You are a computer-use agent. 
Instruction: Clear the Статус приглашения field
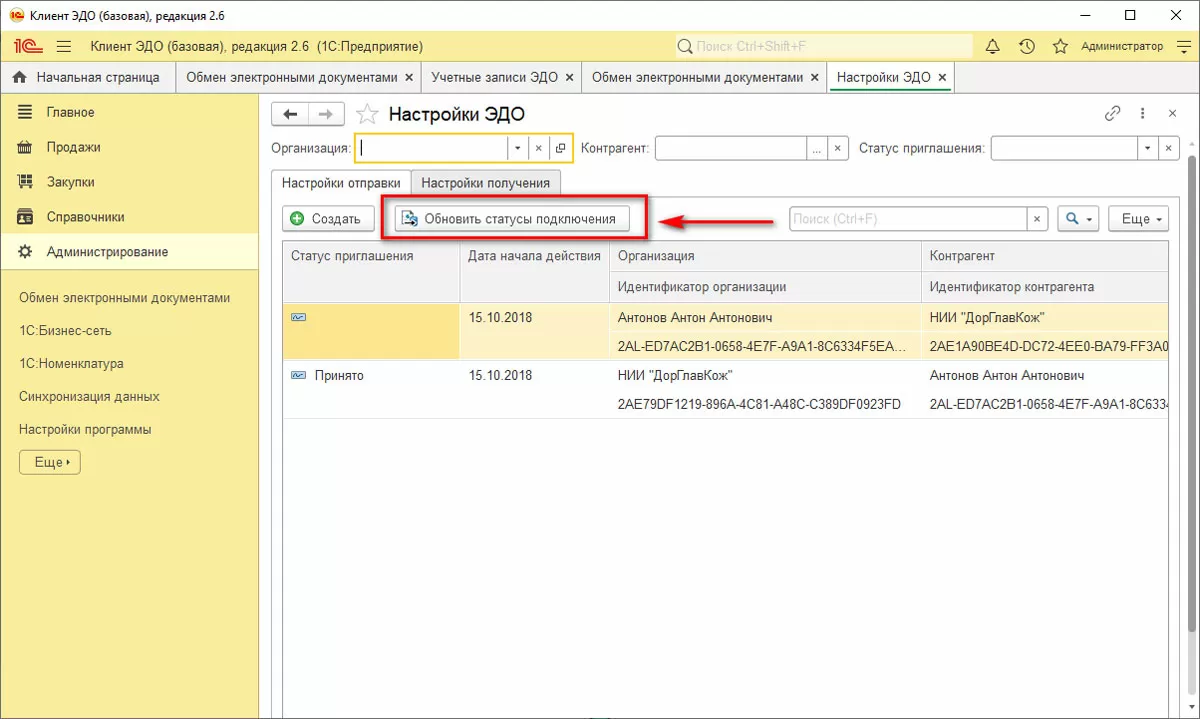pyautogui.click(x=1169, y=148)
